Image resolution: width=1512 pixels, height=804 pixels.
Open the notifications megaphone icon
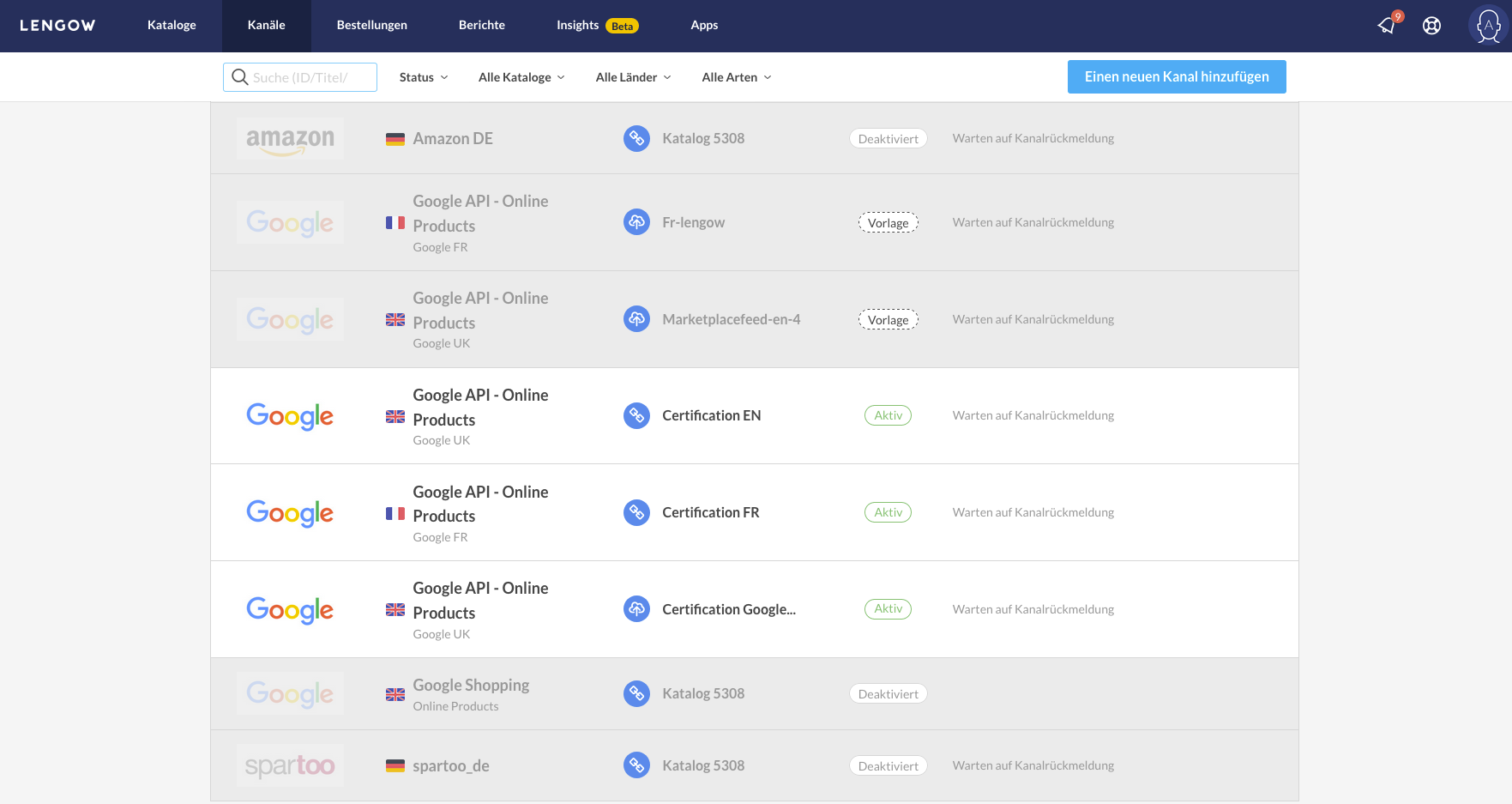coord(1387,26)
